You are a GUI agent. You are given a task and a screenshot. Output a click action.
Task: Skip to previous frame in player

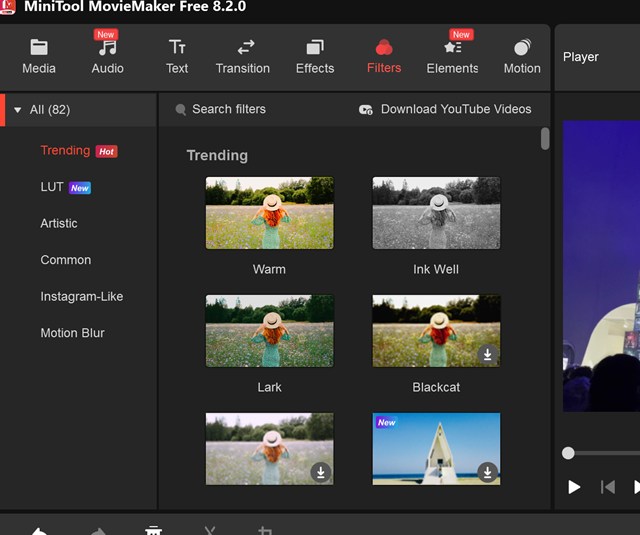(x=608, y=487)
